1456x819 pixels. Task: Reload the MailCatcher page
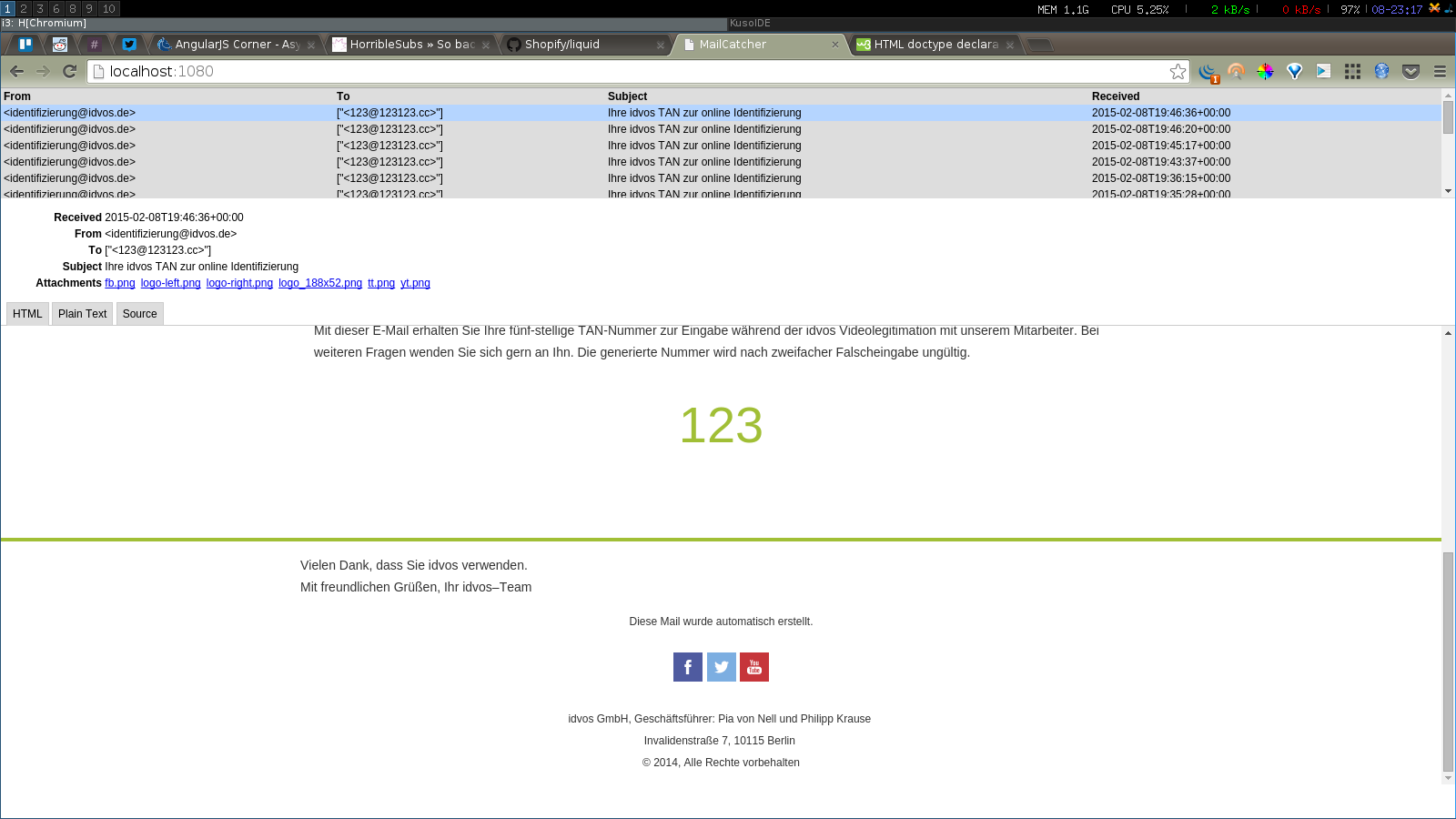[x=69, y=71]
